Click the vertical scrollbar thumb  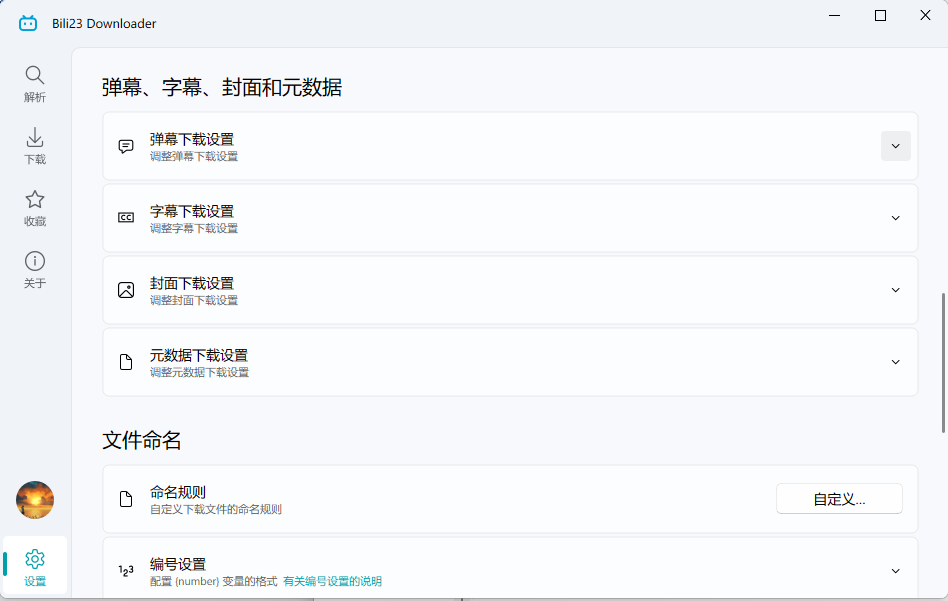click(943, 363)
